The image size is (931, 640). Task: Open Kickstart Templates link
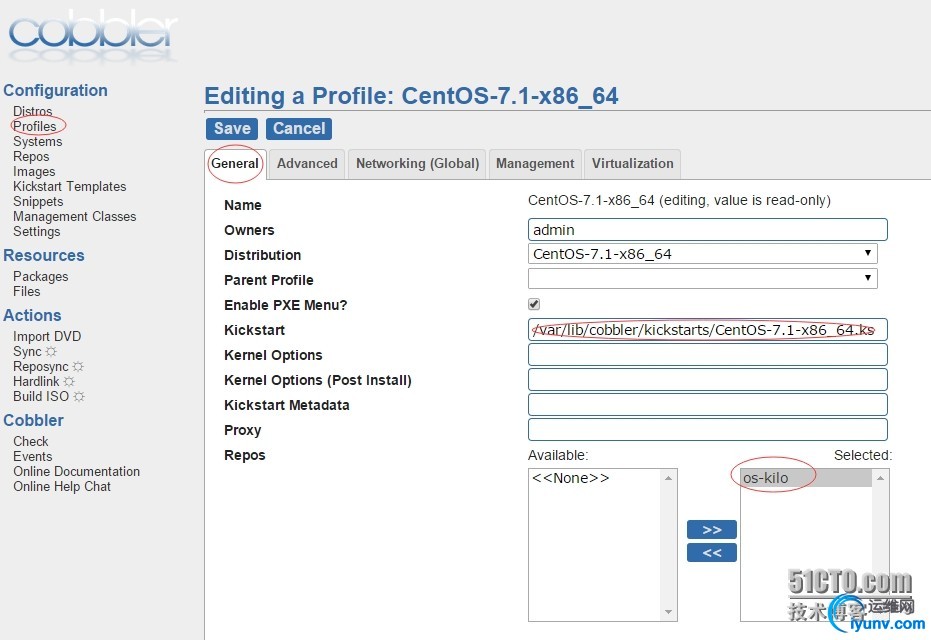pos(69,186)
